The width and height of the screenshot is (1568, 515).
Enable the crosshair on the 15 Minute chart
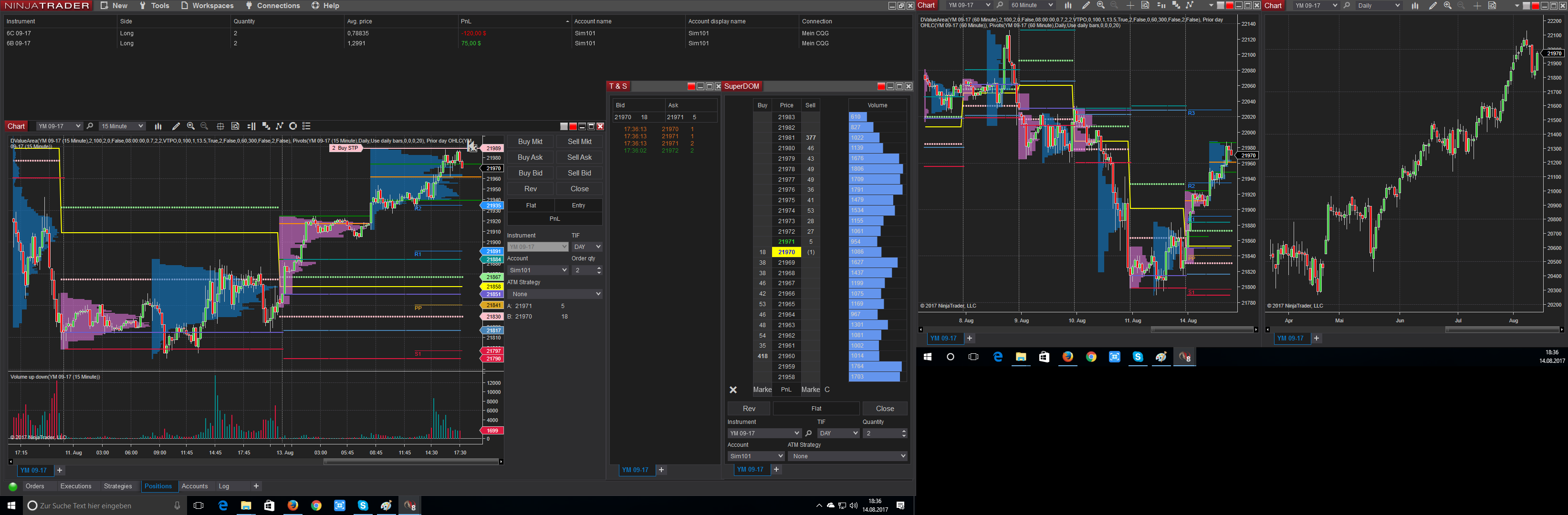coord(220,126)
